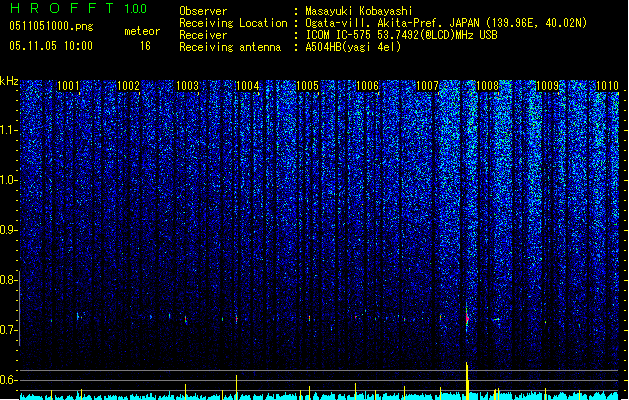Click the 1006 time marker
The width and height of the screenshot is (629, 400).
pyautogui.click(x=367, y=85)
